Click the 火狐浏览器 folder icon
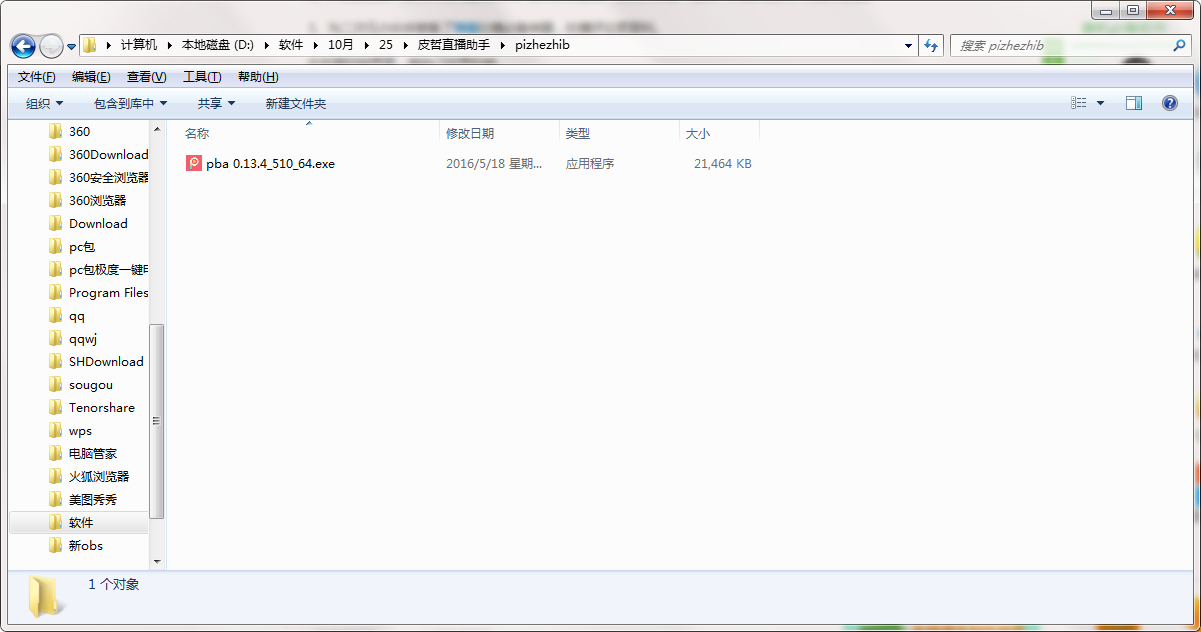The image size is (1201, 632). pyautogui.click(x=55, y=476)
